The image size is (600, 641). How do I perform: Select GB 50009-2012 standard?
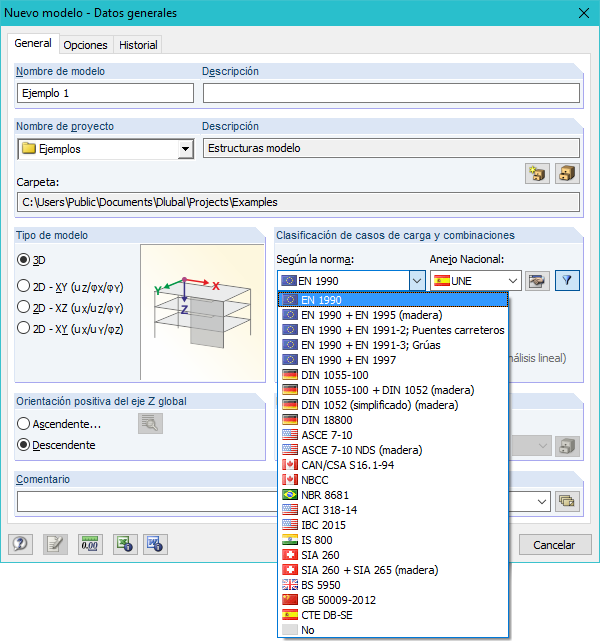coord(393,600)
